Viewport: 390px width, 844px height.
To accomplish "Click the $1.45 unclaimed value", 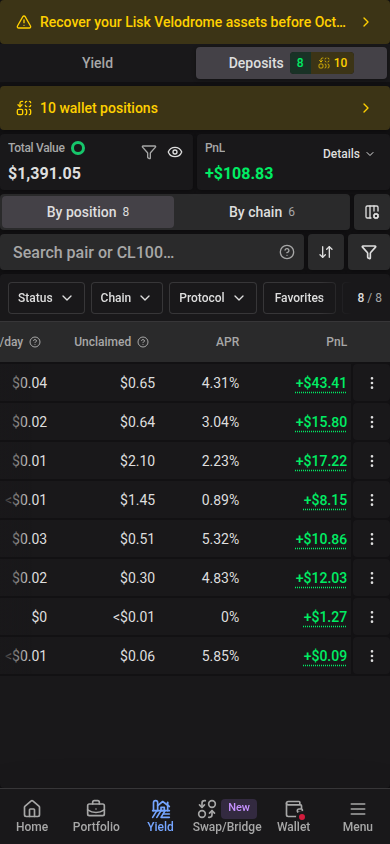I will pyautogui.click(x=138, y=500).
